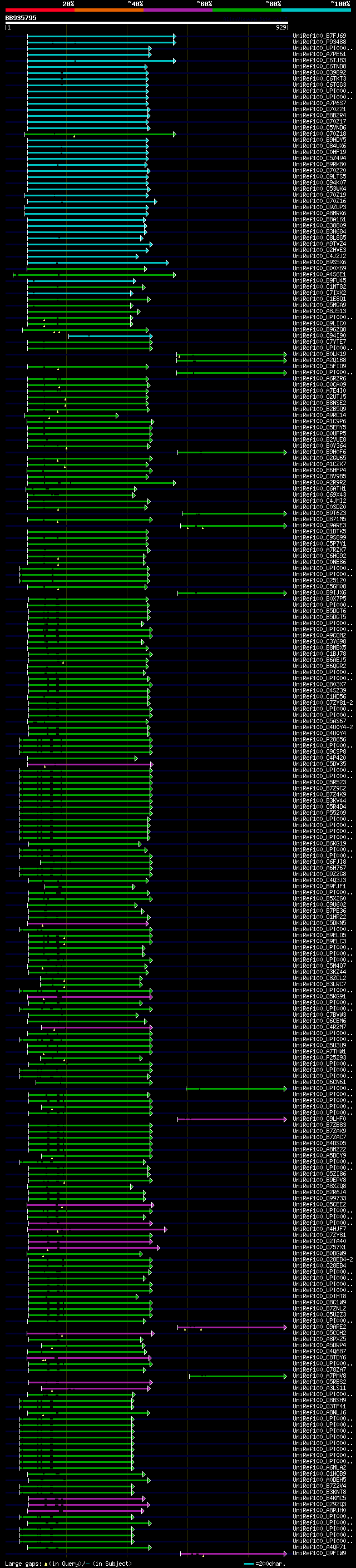Open hit UniRef100_P93488
Image resolution: width=356 pixels, height=1568 pixels.
point(319,42)
